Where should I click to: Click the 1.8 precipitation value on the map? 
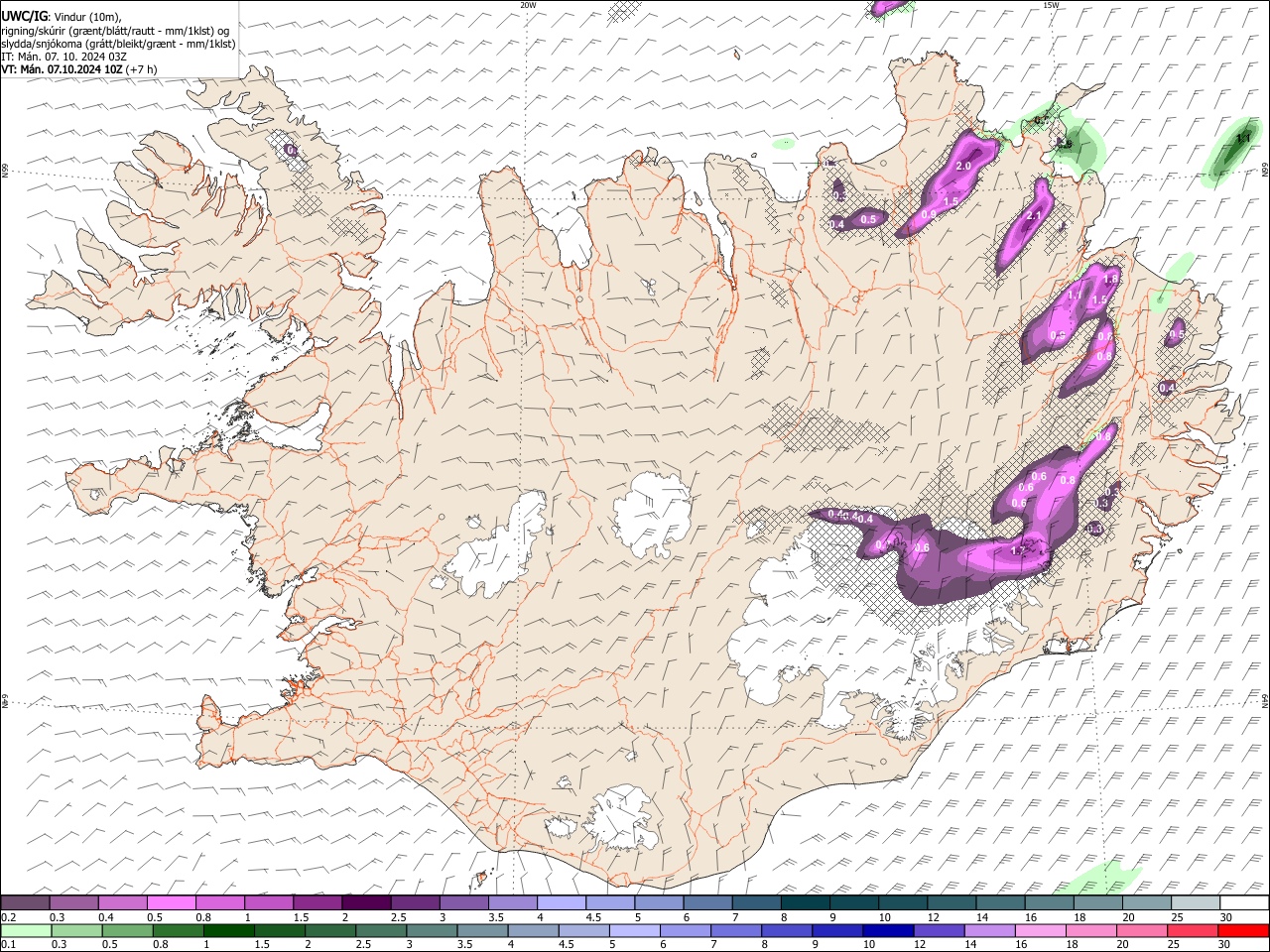[x=1110, y=280]
